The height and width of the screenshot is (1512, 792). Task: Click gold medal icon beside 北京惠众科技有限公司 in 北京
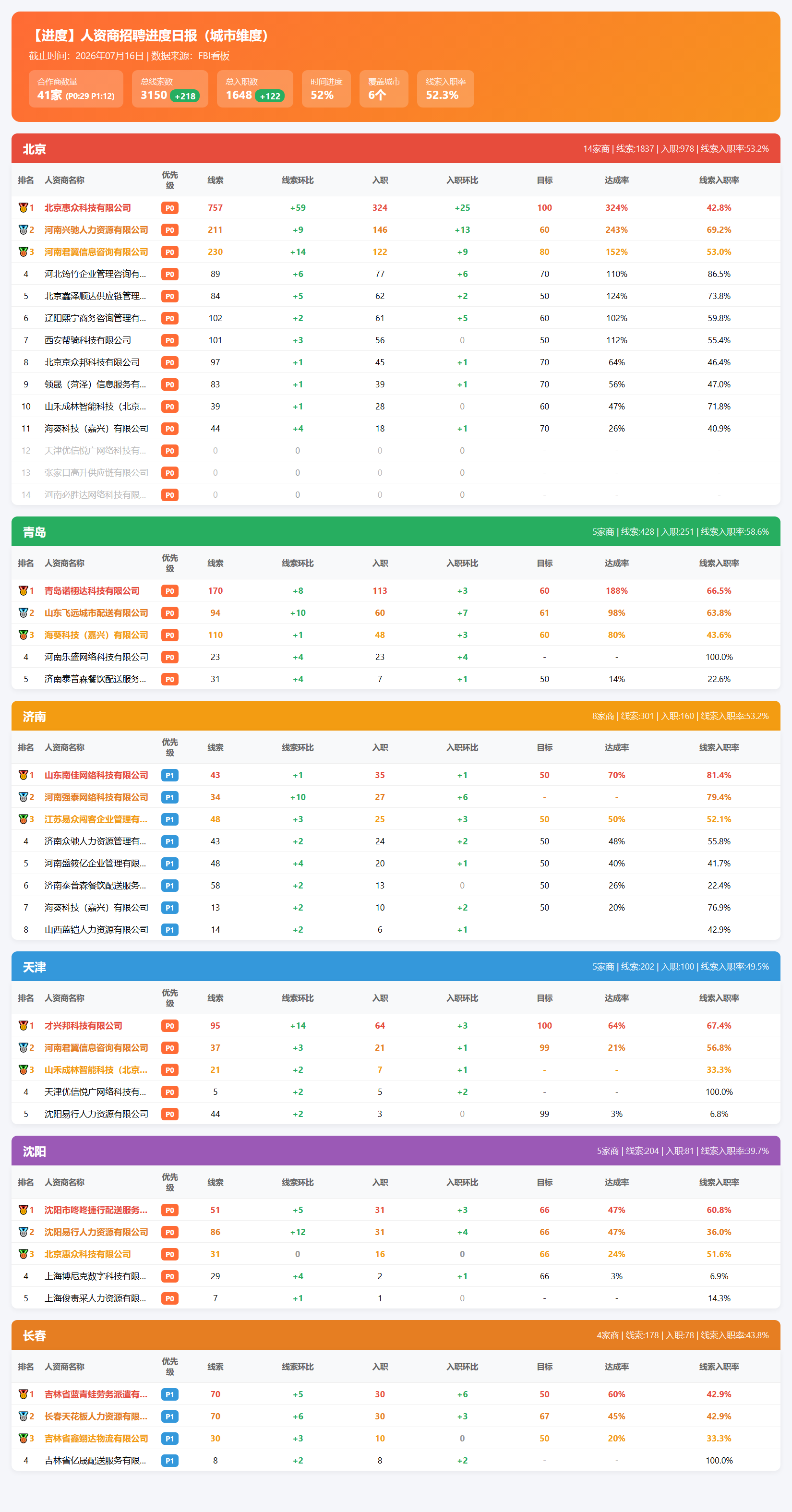point(23,208)
